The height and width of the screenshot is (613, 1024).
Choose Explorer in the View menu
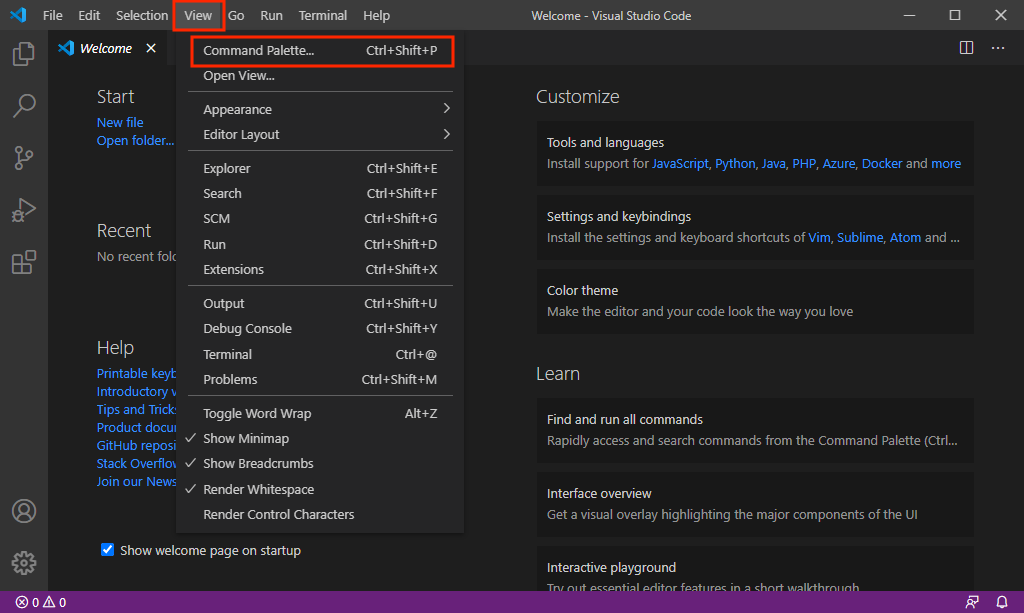320,168
